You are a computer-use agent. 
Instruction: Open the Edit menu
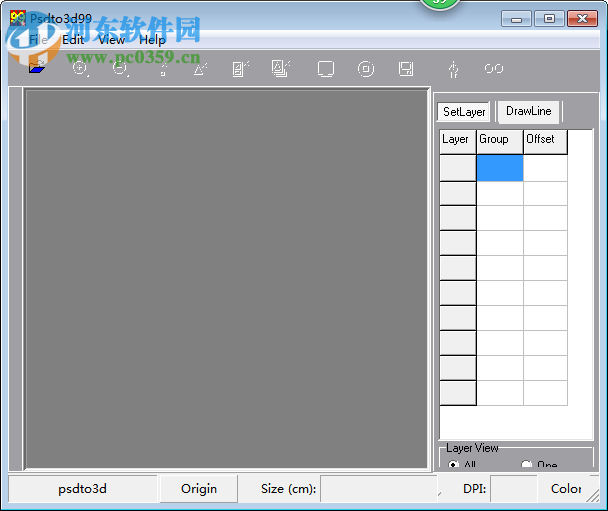73,40
